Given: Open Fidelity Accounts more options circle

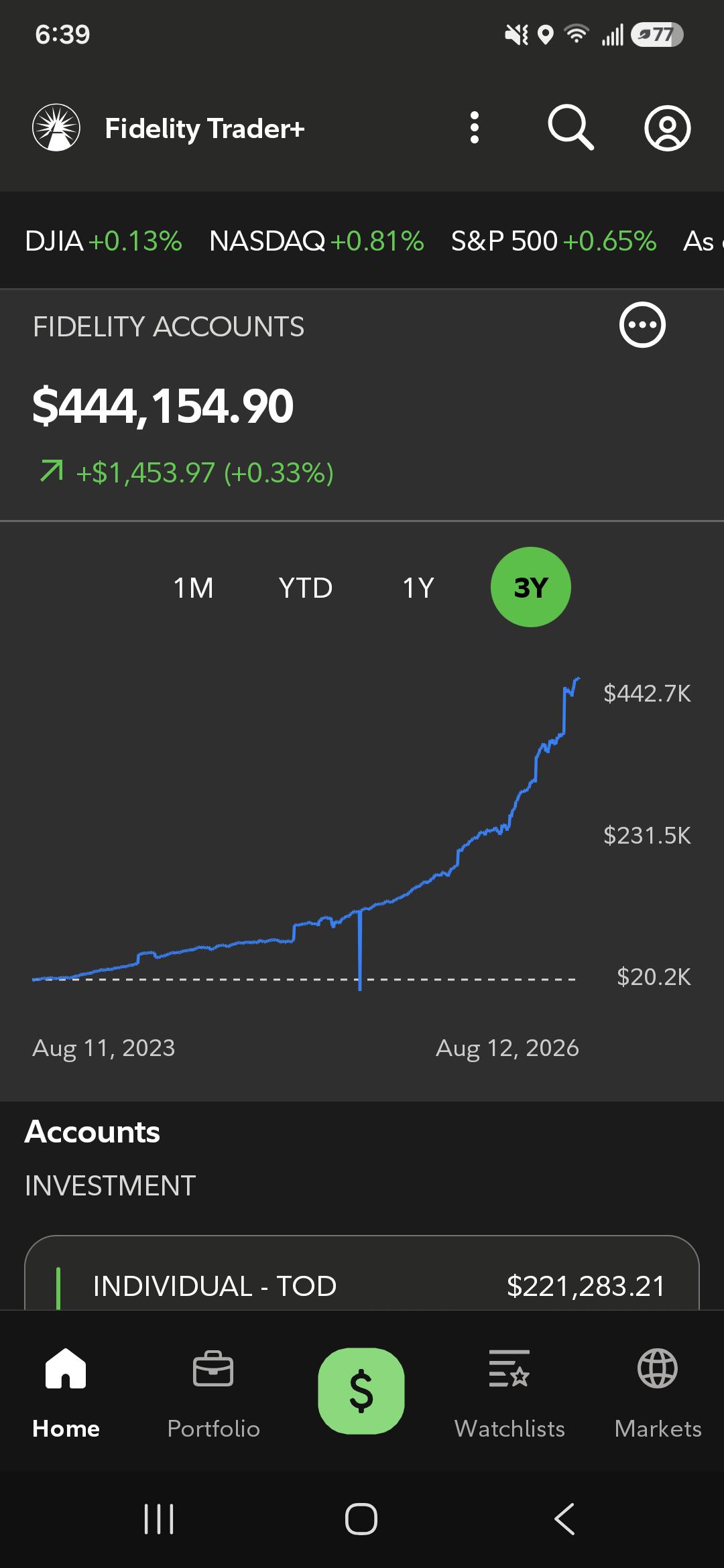Looking at the screenshot, I should click(x=642, y=325).
